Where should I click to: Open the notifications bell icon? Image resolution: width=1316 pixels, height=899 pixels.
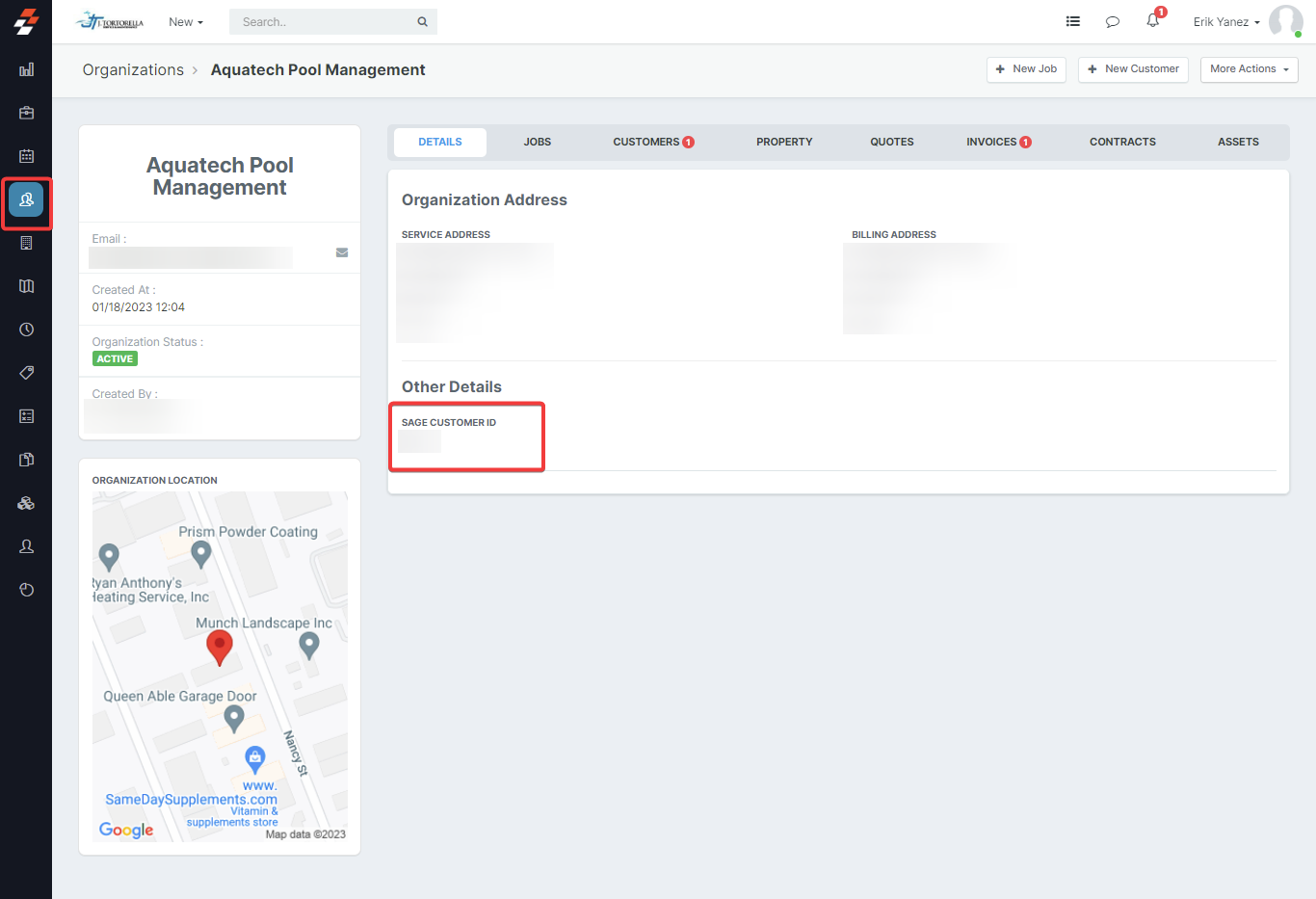(x=1152, y=21)
